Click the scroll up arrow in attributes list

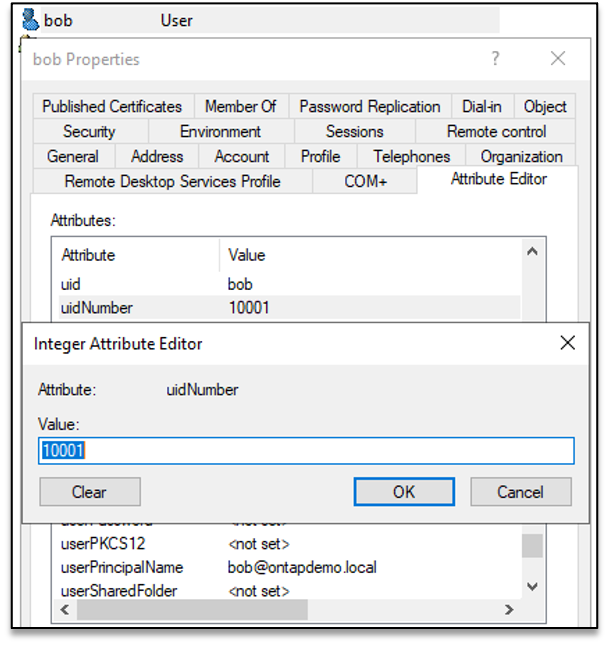point(532,251)
